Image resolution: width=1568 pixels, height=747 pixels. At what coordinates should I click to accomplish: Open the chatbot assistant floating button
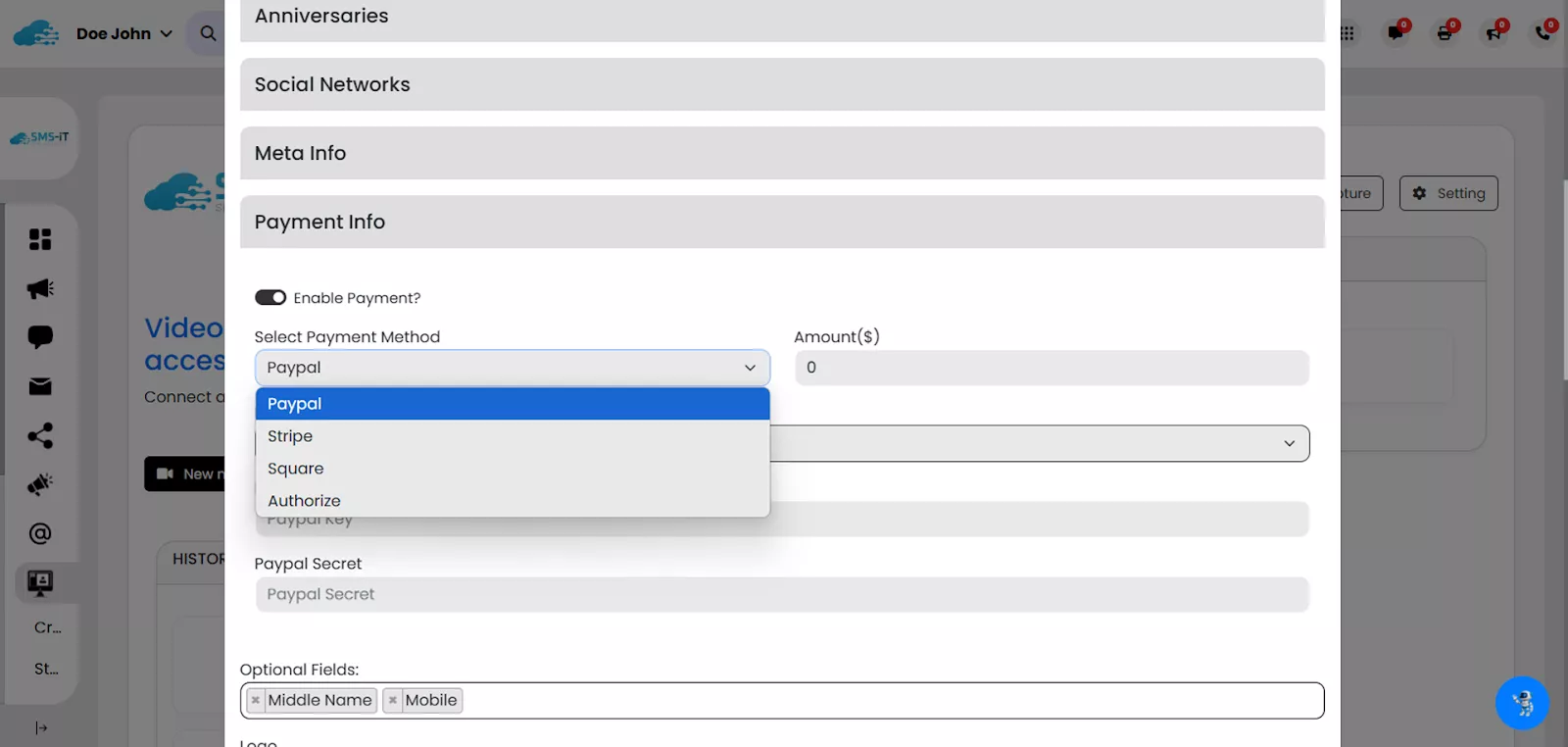1522,703
